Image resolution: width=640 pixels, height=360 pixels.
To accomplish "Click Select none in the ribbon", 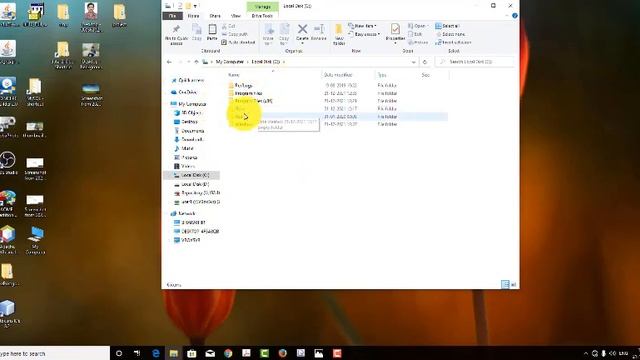I will tap(450, 34).
